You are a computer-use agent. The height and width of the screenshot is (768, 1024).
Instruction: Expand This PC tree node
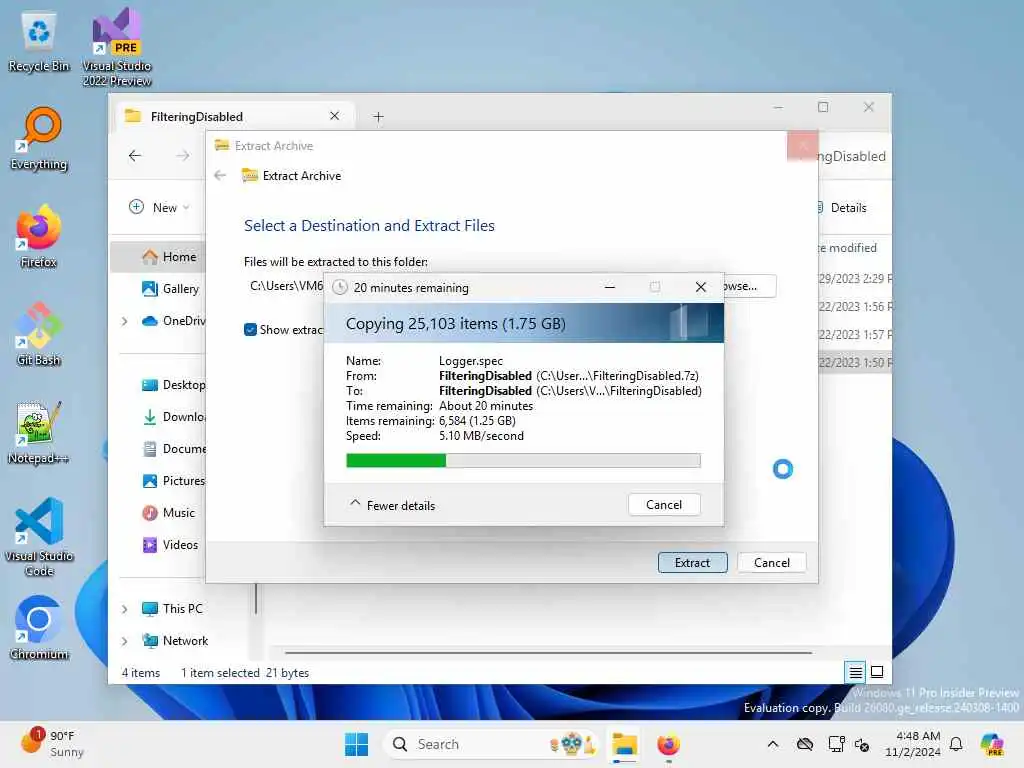coord(124,609)
